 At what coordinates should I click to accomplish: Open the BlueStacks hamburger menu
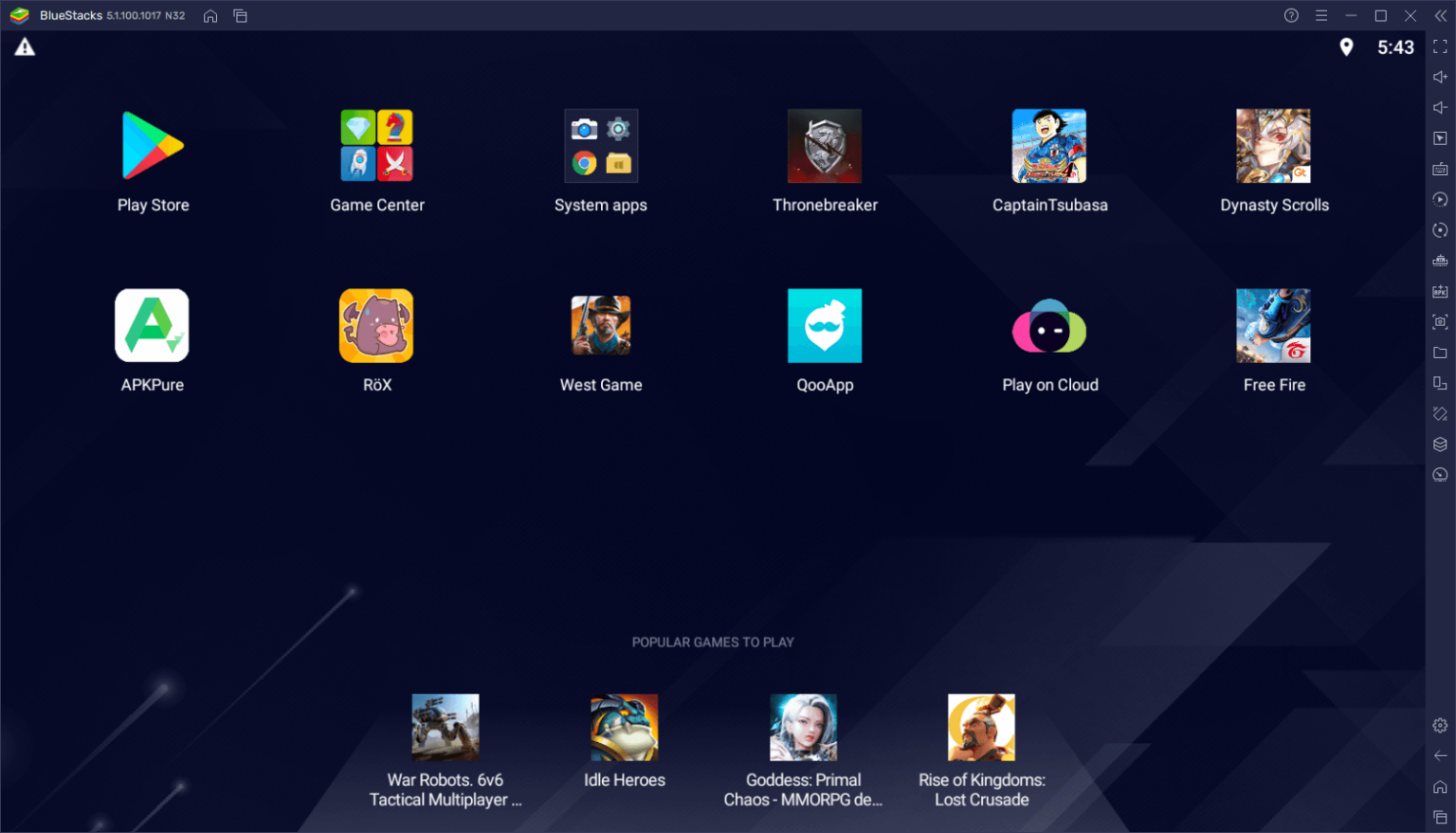(x=1321, y=15)
